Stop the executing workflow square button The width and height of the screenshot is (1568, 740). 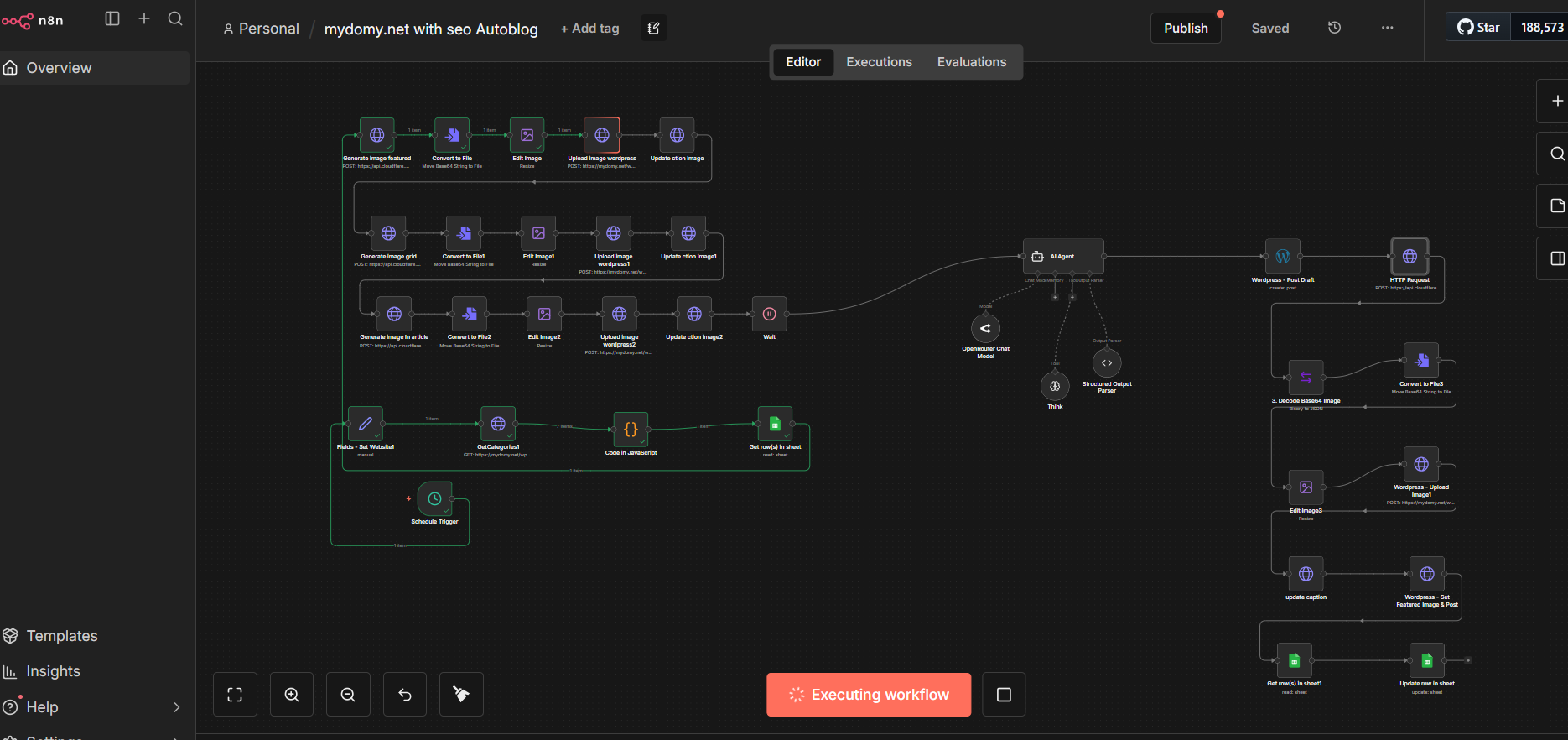tap(1004, 695)
